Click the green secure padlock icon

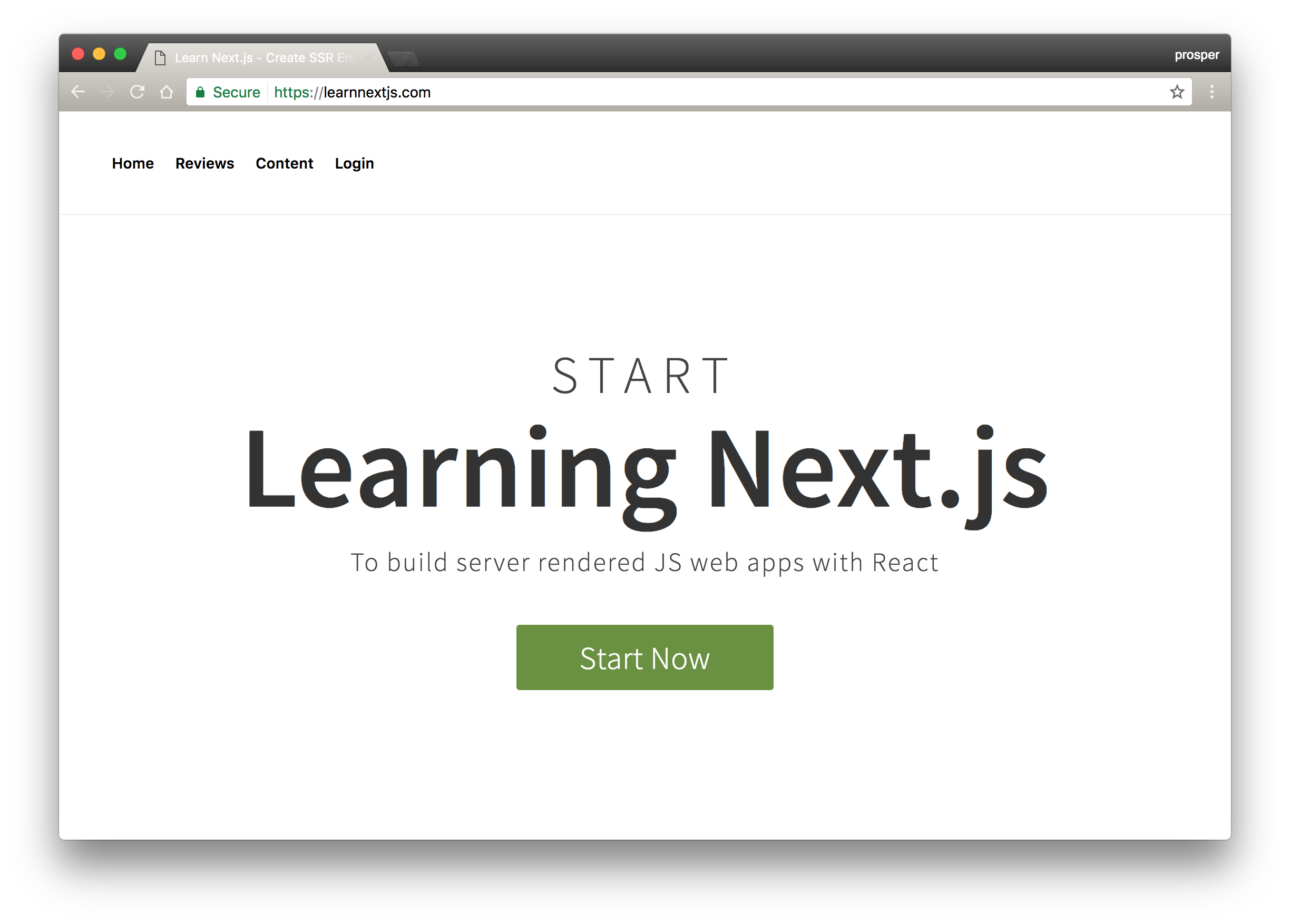(x=200, y=92)
